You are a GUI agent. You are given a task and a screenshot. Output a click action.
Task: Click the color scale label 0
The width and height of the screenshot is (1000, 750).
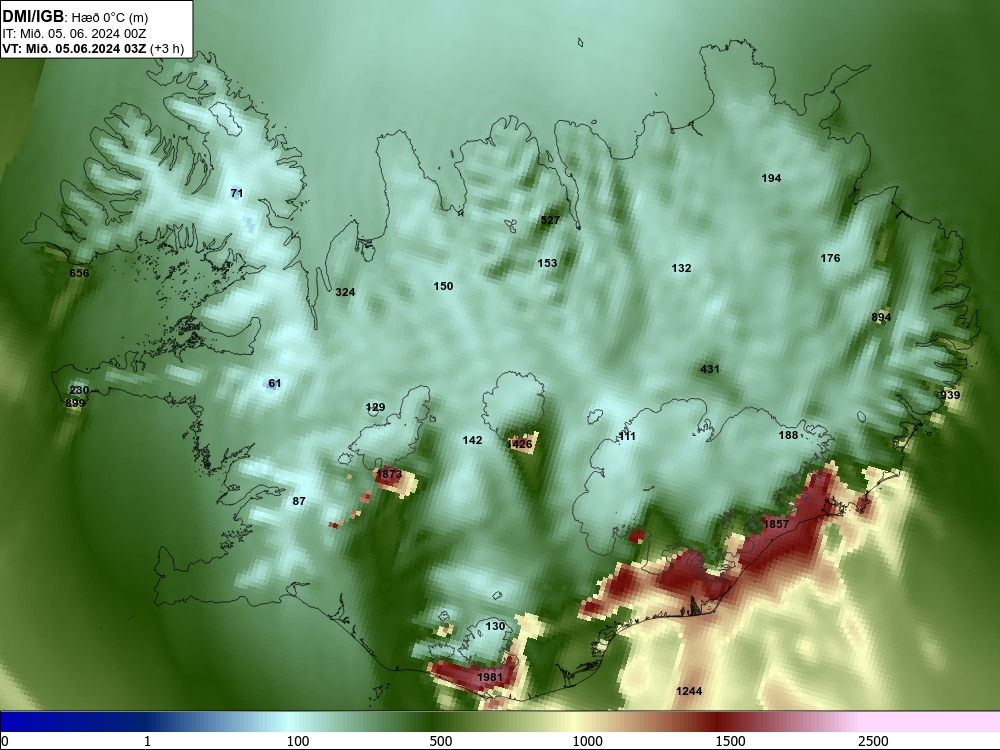[5, 741]
